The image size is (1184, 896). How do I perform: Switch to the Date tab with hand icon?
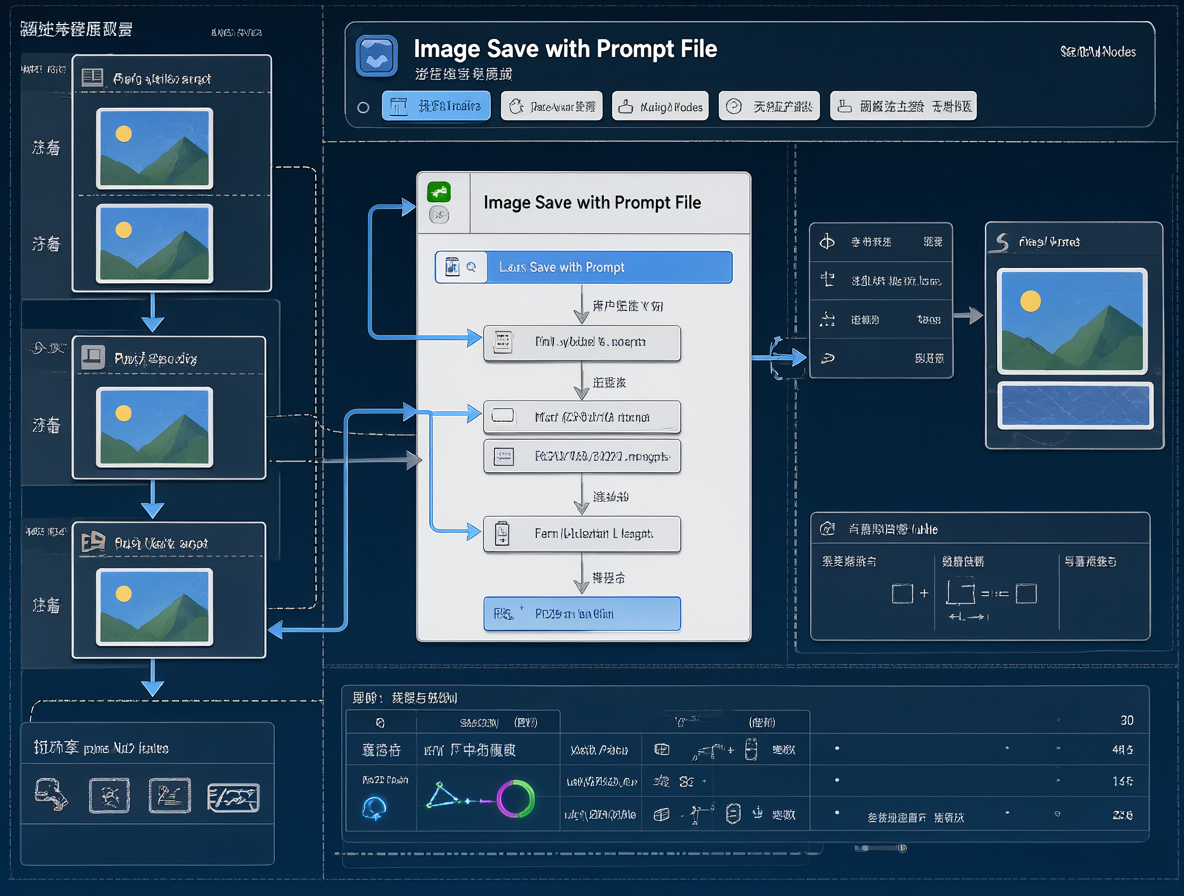[551, 106]
